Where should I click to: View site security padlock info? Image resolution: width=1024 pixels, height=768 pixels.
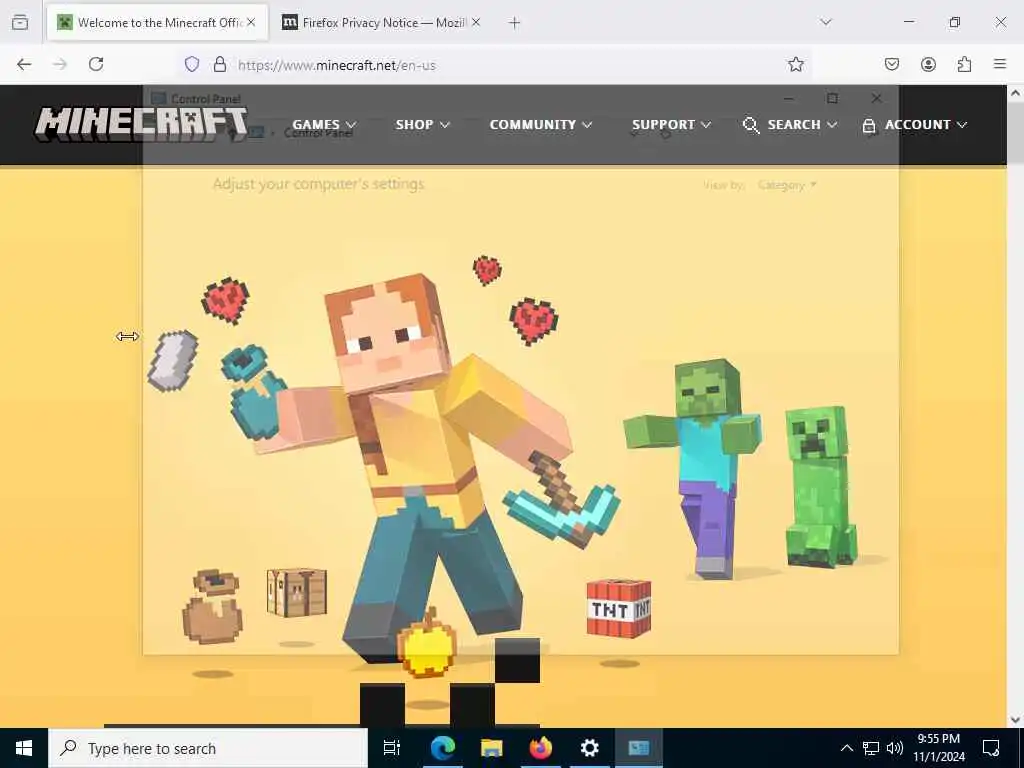220,64
